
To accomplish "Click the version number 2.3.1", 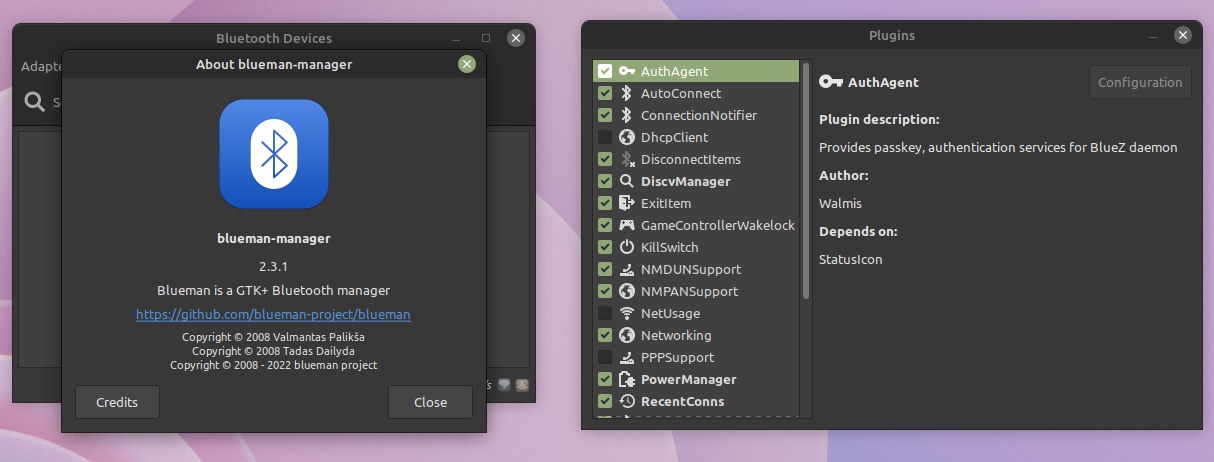I will pos(273,266).
